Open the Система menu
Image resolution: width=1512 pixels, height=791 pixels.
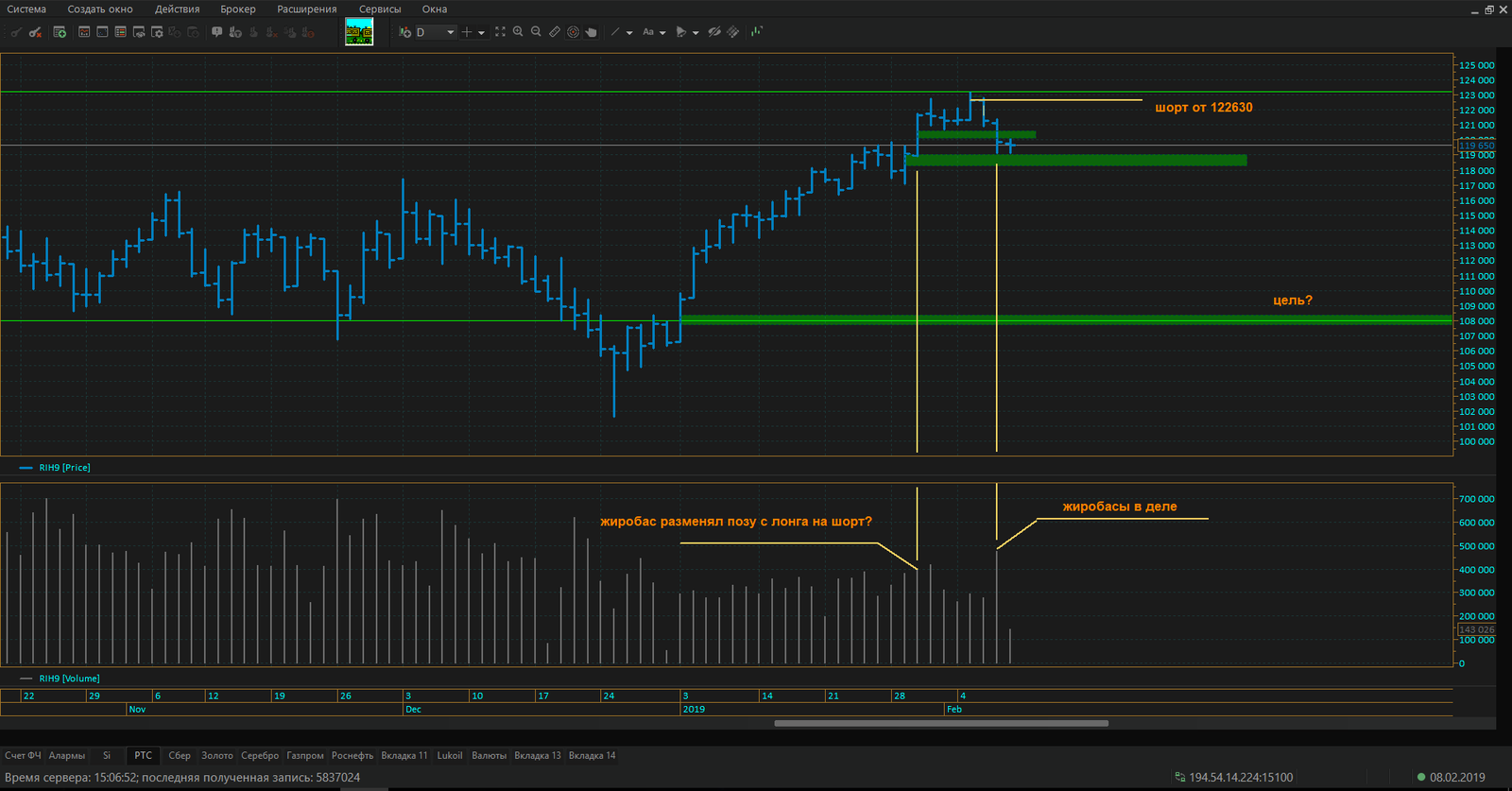[26, 9]
